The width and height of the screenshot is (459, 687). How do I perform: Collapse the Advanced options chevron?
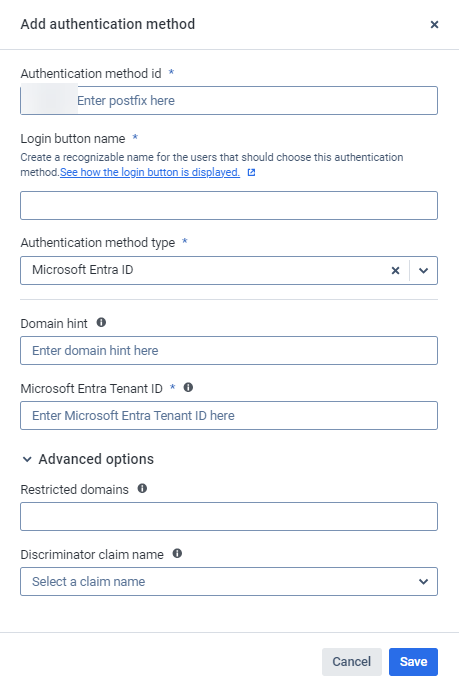pyautogui.click(x=27, y=459)
